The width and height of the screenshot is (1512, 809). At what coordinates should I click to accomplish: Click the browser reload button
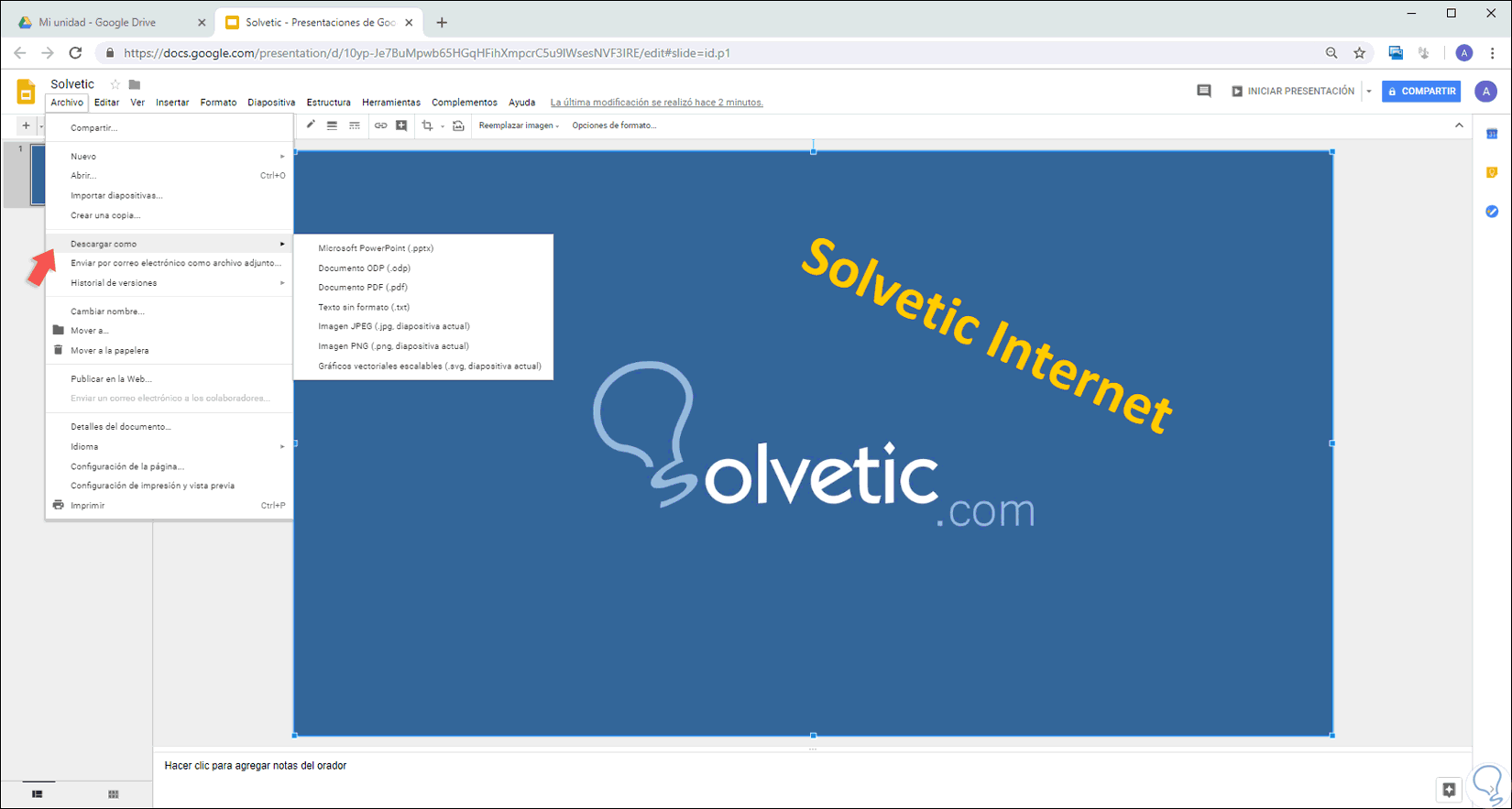(x=76, y=53)
